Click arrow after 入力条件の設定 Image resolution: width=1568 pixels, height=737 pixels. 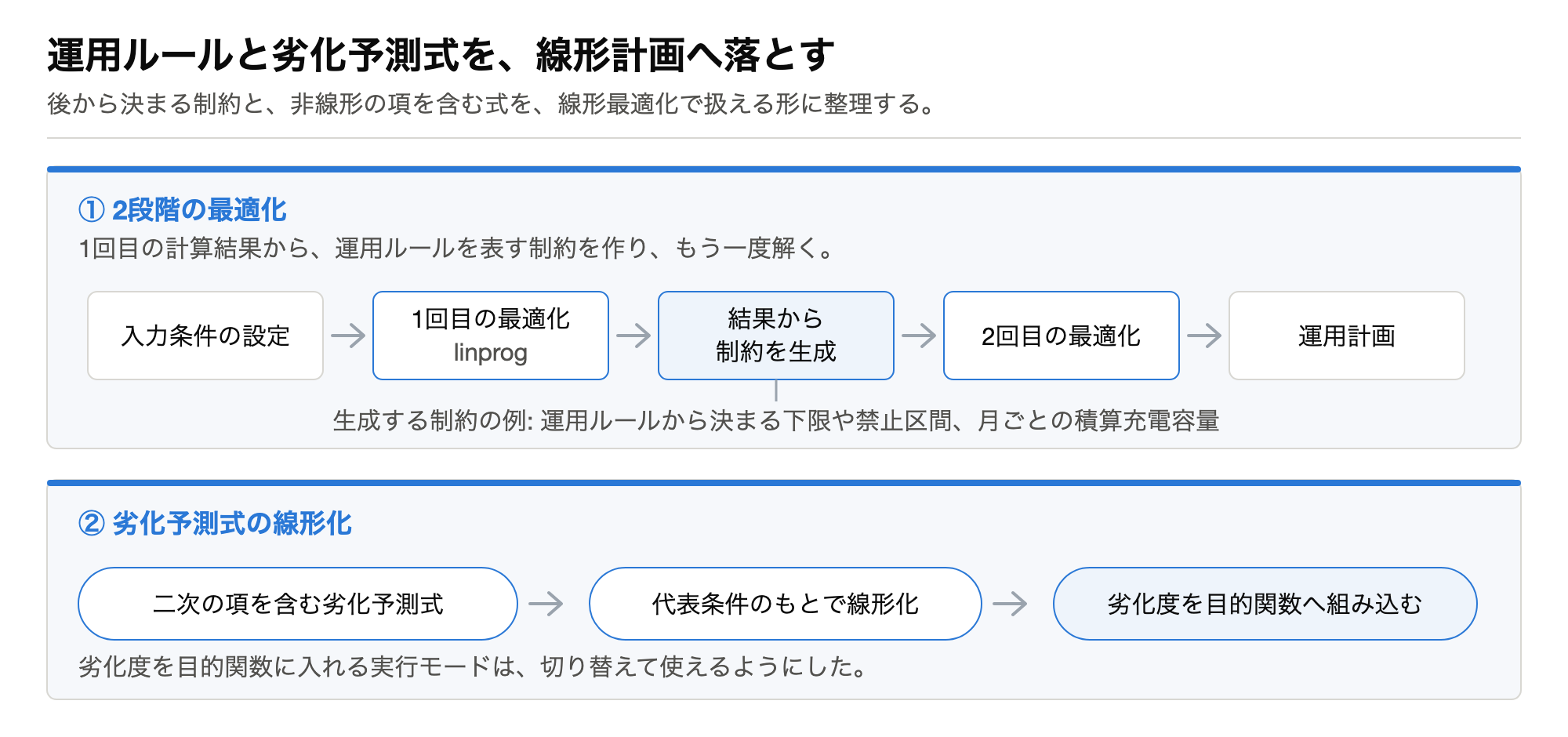tap(348, 336)
